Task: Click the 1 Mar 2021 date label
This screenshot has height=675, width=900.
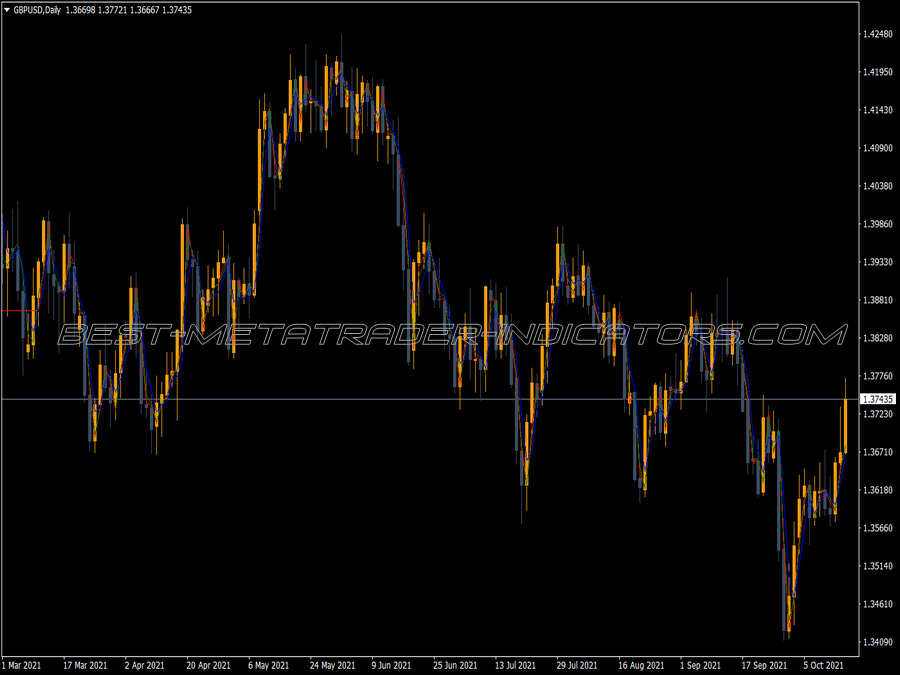Action: click(22, 665)
